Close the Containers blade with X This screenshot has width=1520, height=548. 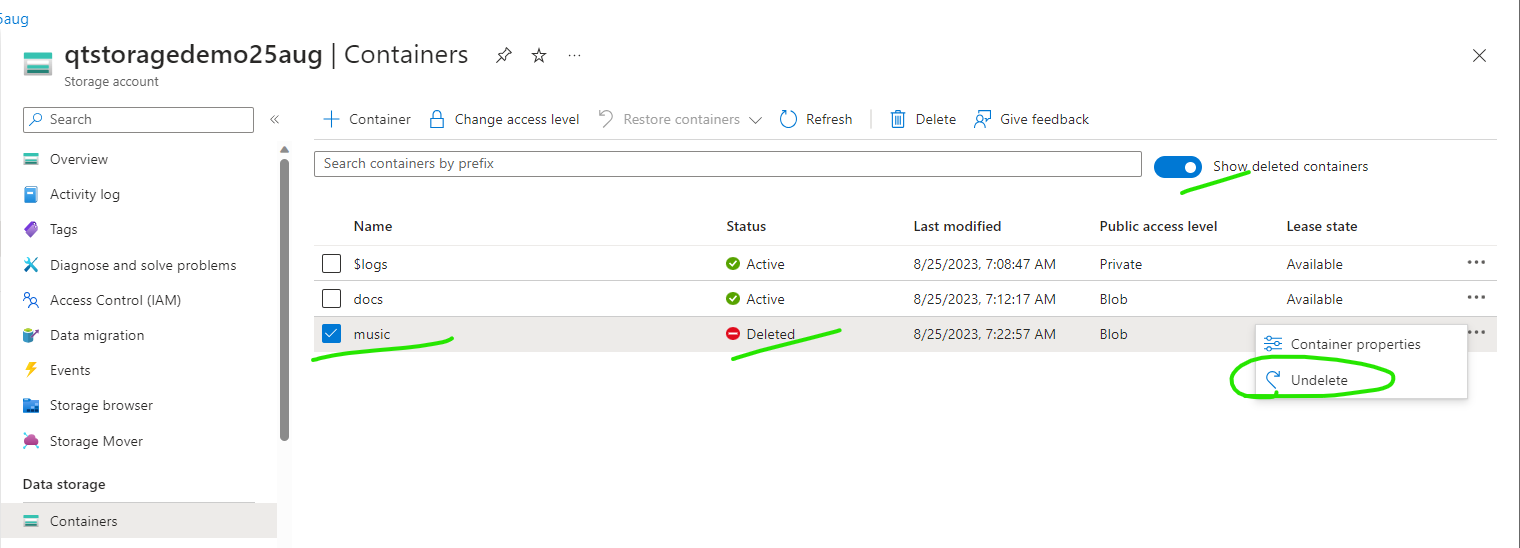tap(1479, 56)
